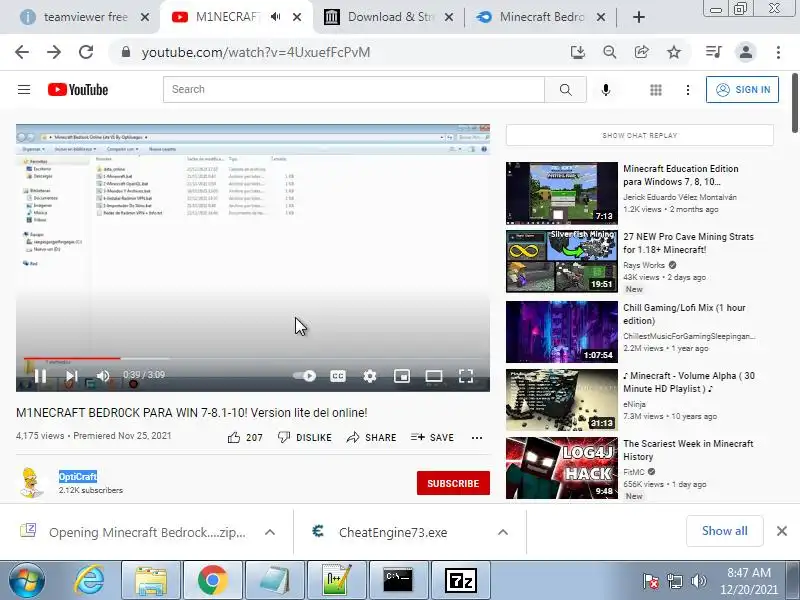
Task: Open the YouTube hamburger guide menu
Action: (24, 90)
